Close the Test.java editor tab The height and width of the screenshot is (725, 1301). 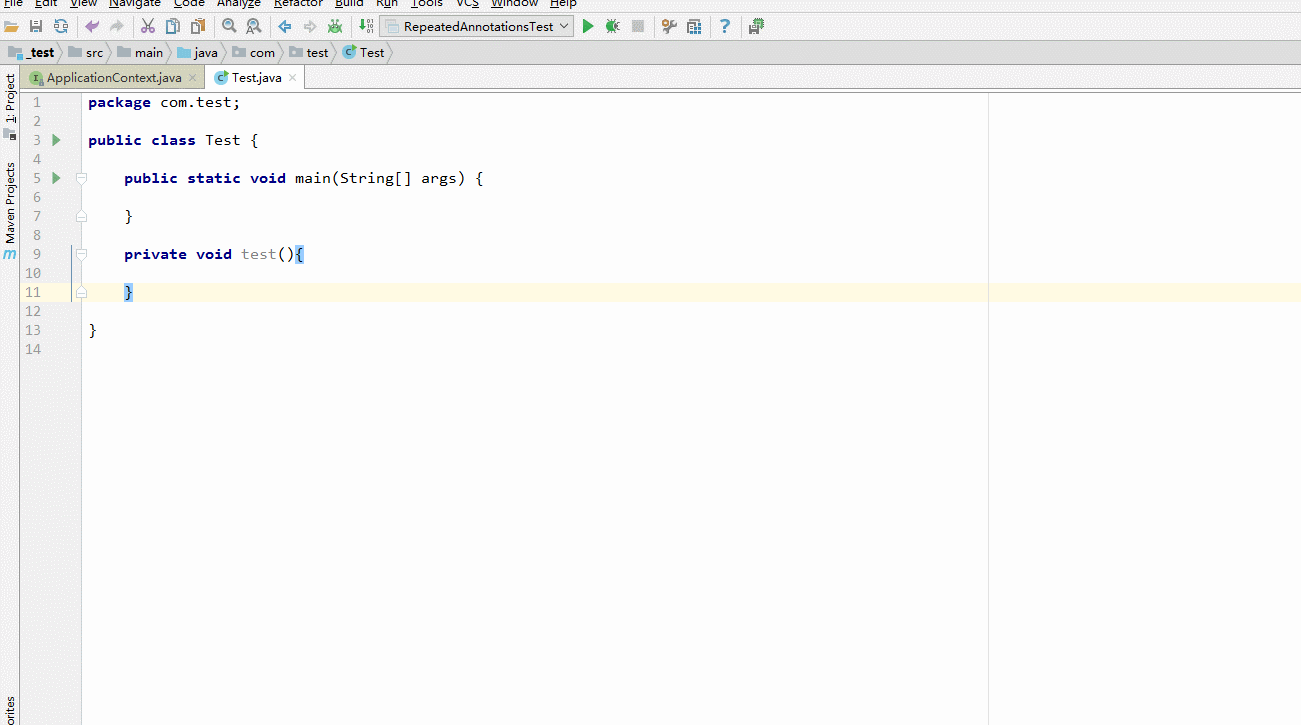[x=292, y=78]
